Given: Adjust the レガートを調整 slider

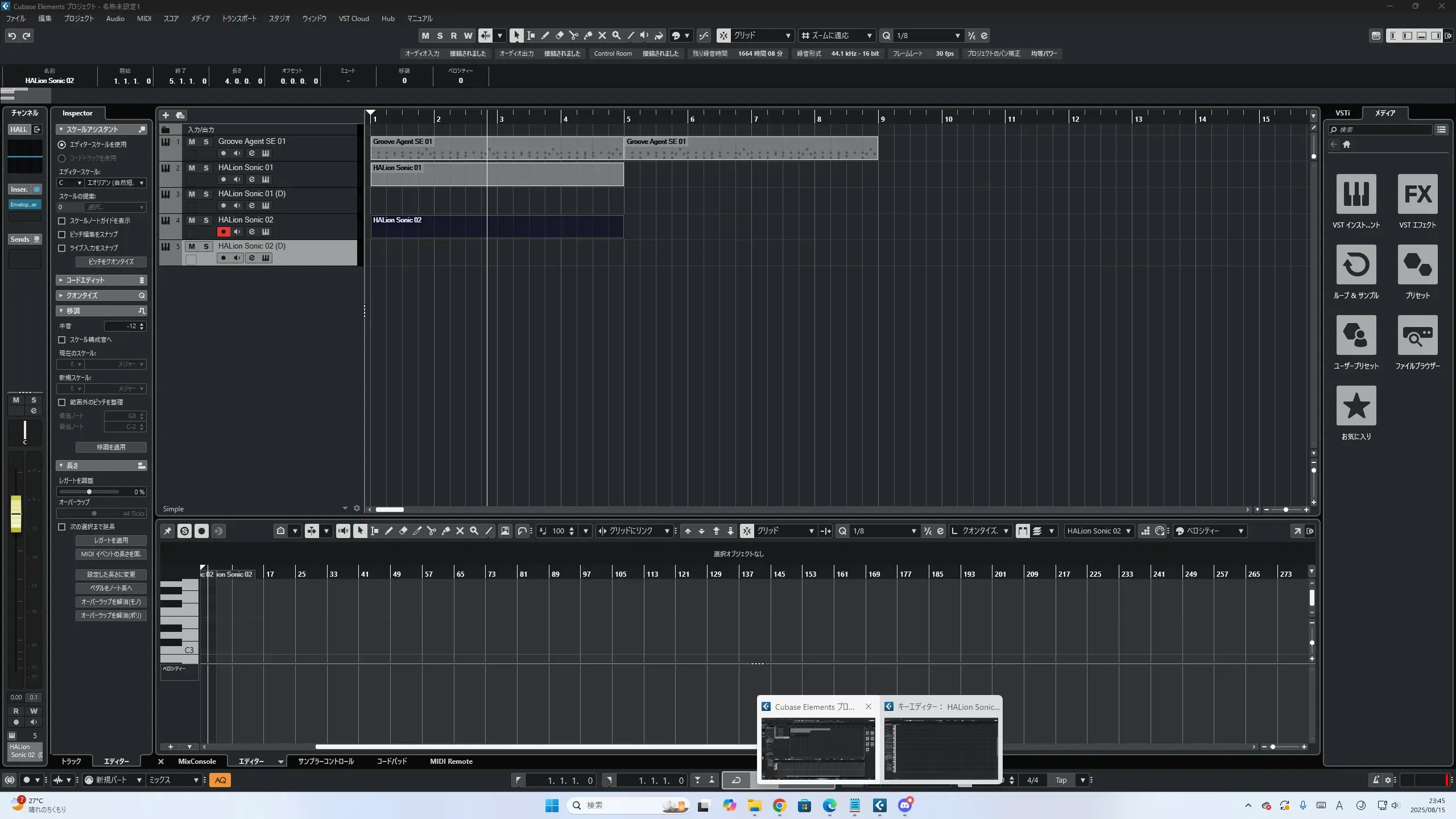Looking at the screenshot, I should 89,491.
